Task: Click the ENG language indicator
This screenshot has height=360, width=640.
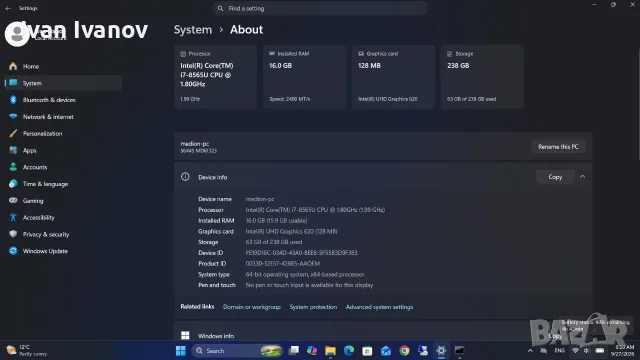Action: 559,351
